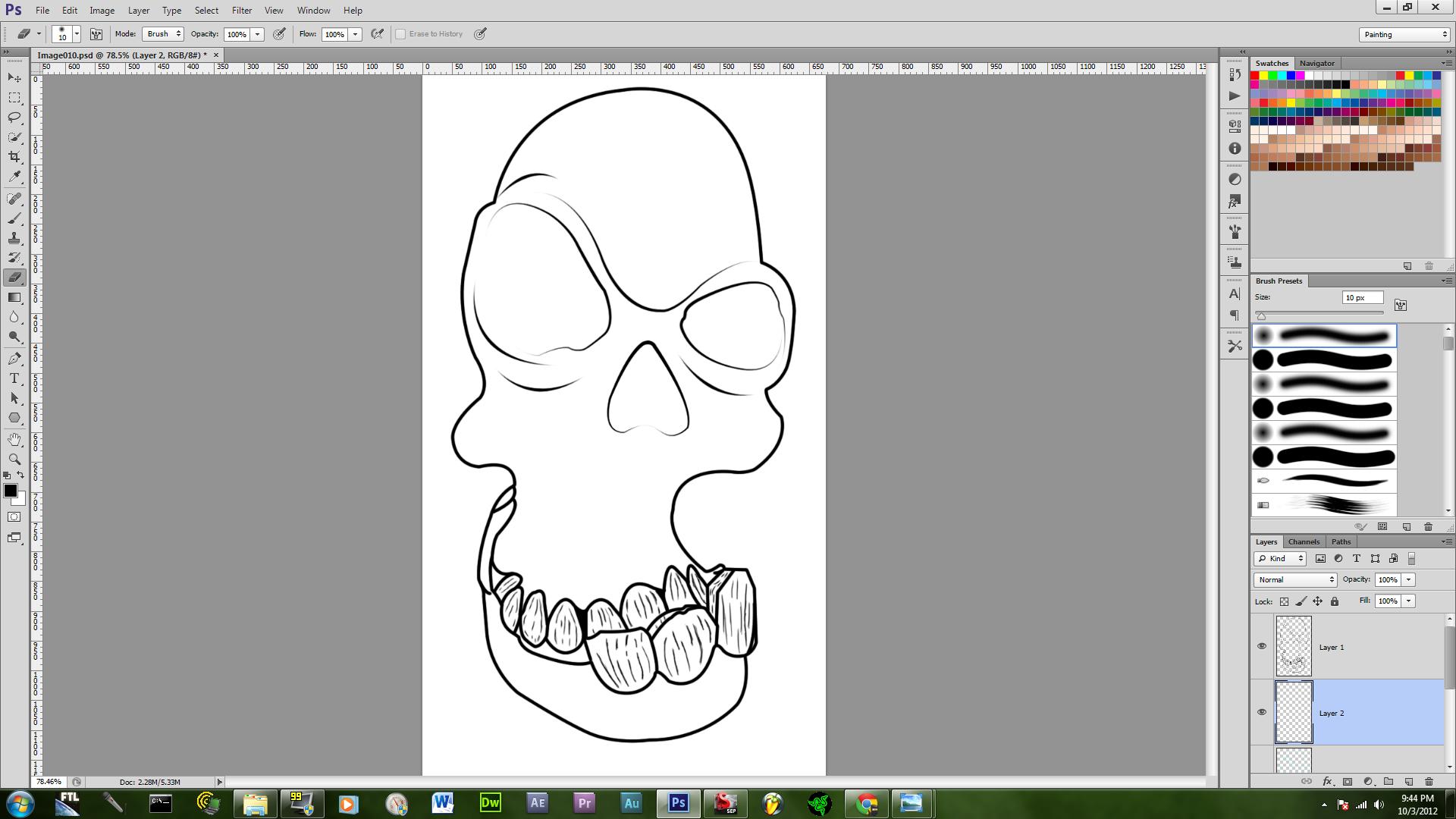Open the Flow slider dropdown
Image resolution: width=1456 pixels, height=819 pixels.
(x=355, y=34)
